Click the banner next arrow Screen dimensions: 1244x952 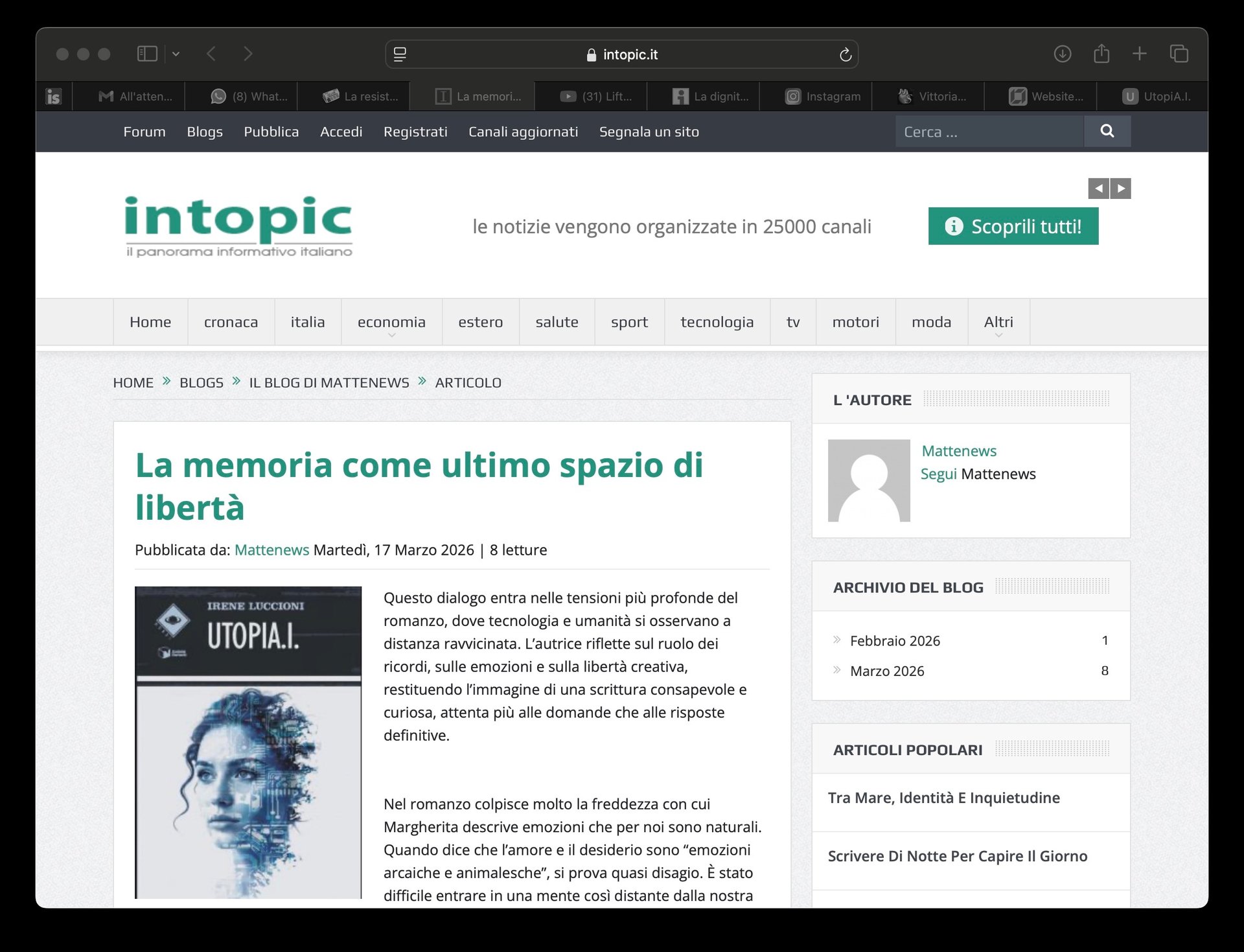(x=1121, y=189)
